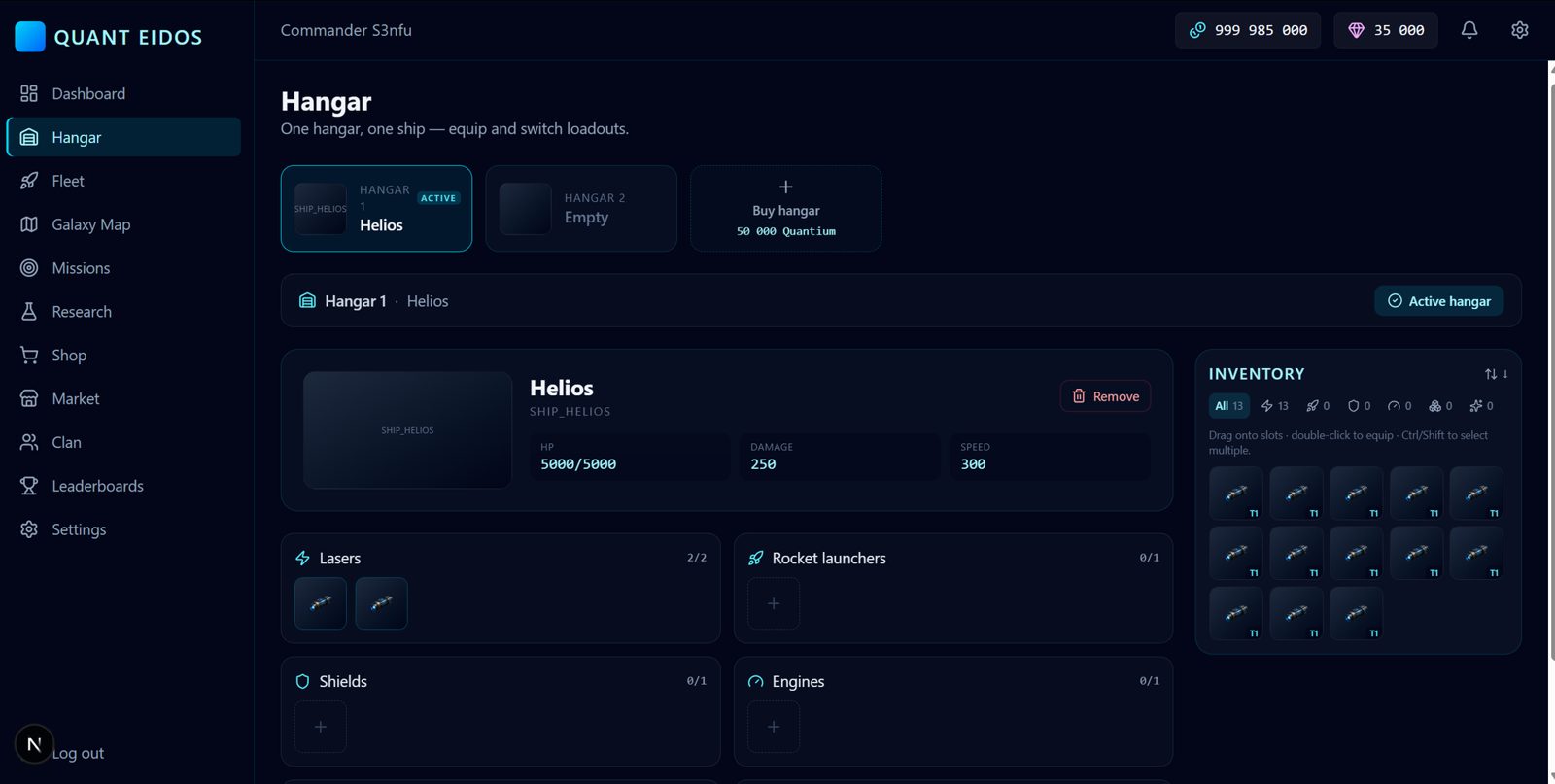The height and width of the screenshot is (784, 1555).
Task: Filter inventory by engine gauge icon
Action: [1399, 406]
